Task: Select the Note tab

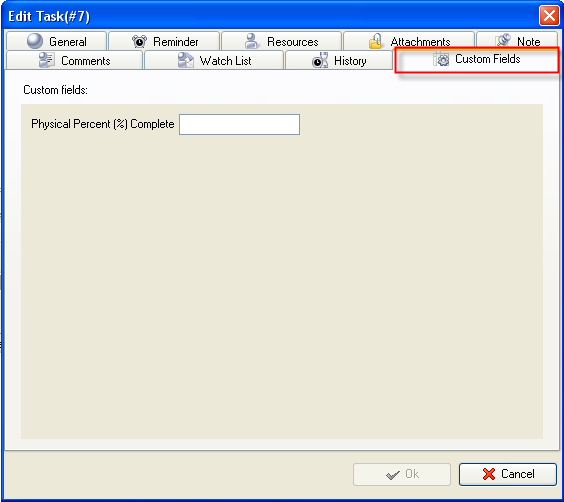Action: pyautogui.click(x=517, y=41)
